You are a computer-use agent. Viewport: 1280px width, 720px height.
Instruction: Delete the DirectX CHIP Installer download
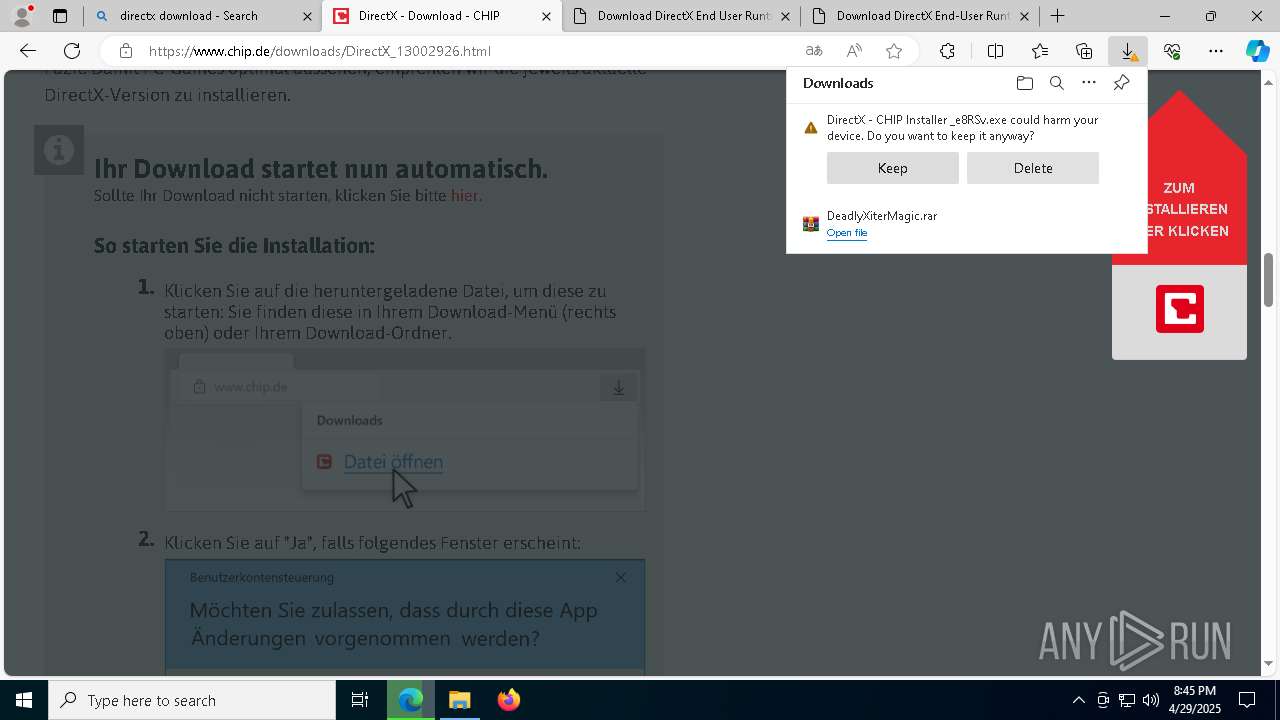click(x=1032, y=168)
